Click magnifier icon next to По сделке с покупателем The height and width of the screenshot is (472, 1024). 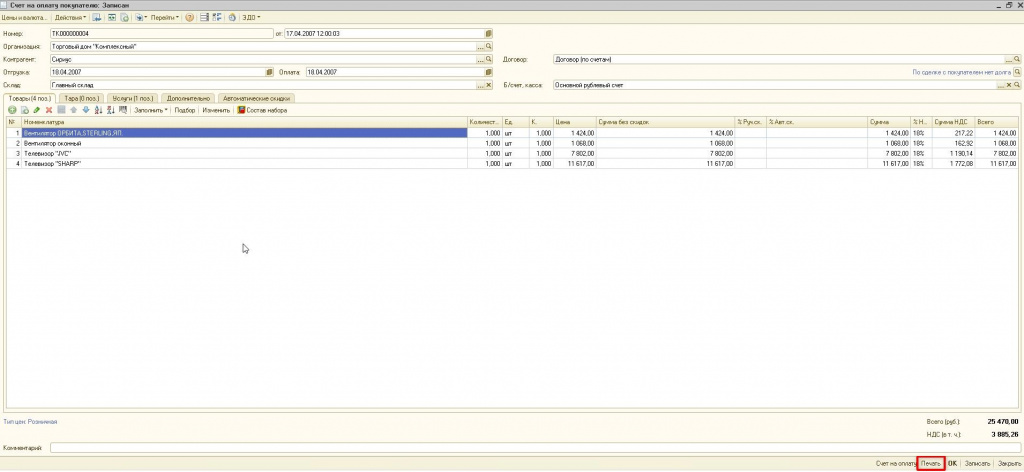click(x=1017, y=72)
